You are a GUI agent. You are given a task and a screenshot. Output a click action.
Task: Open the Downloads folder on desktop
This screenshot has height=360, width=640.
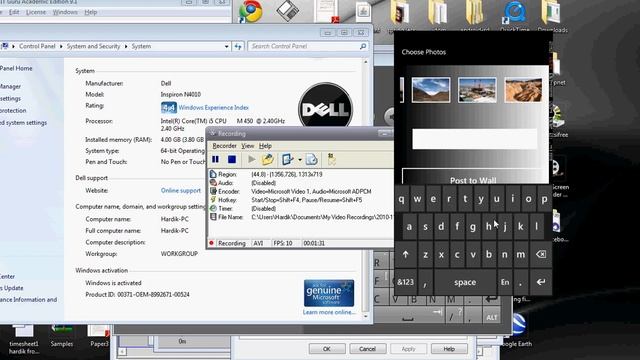click(x=552, y=15)
